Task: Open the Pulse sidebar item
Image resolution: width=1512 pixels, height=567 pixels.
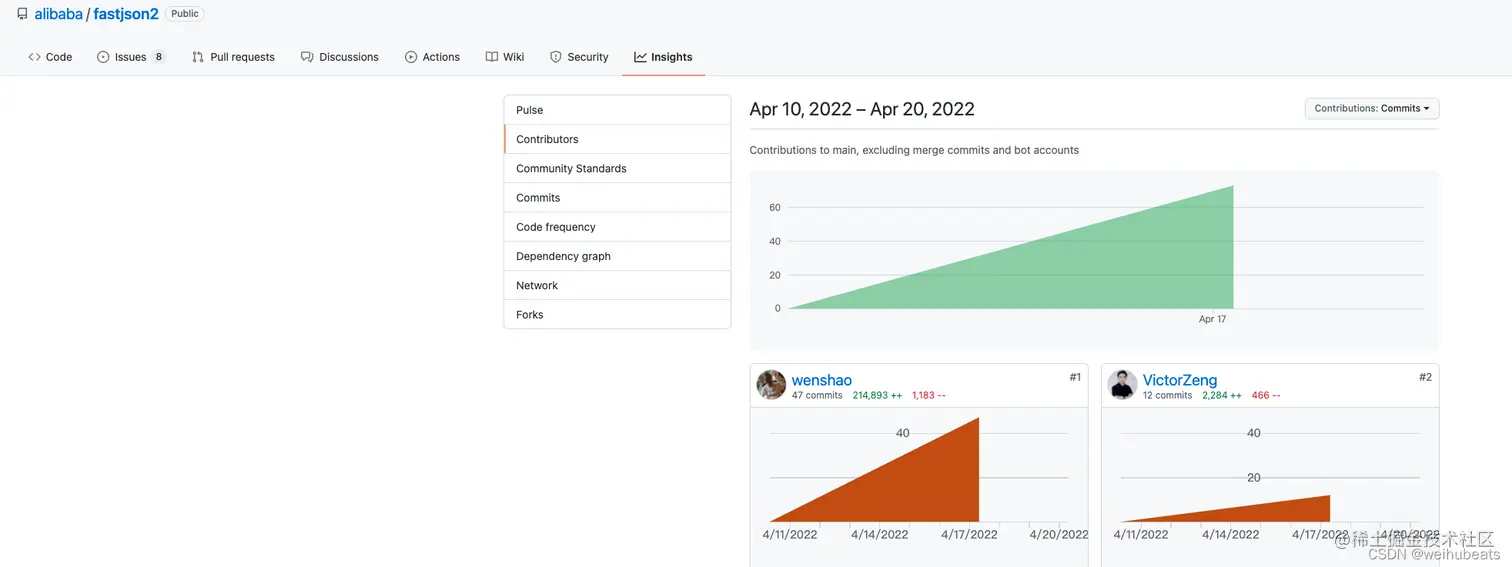Action: 530,110
